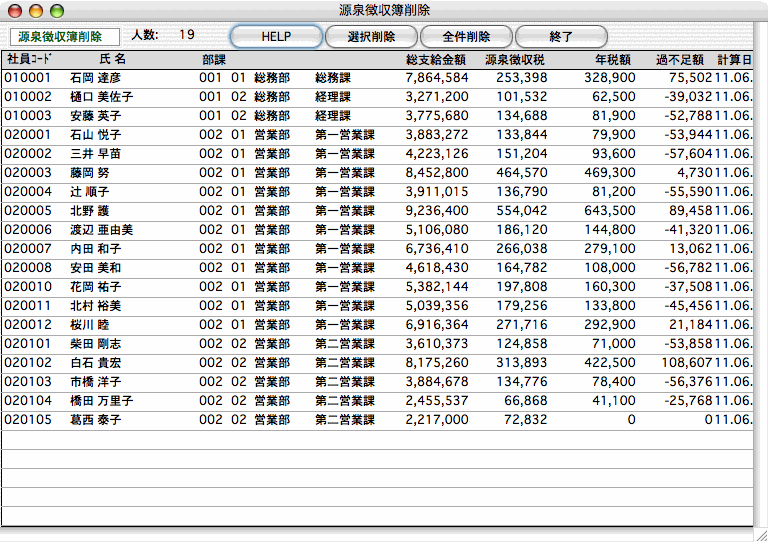Select the row for 桜川 睦
The width and height of the screenshot is (768, 542).
(89, 325)
